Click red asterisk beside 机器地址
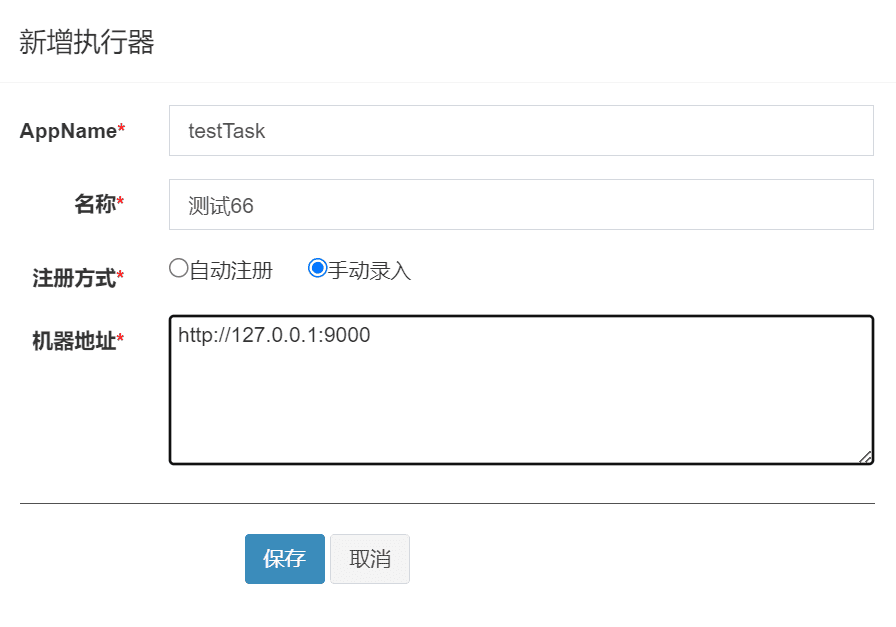 [x=121, y=340]
